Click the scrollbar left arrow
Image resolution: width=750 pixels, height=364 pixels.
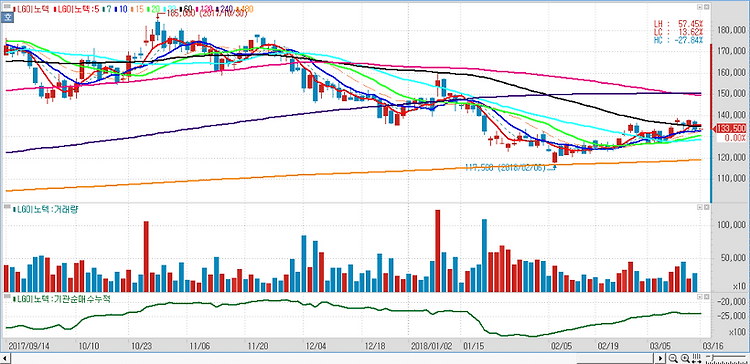coord(5,358)
